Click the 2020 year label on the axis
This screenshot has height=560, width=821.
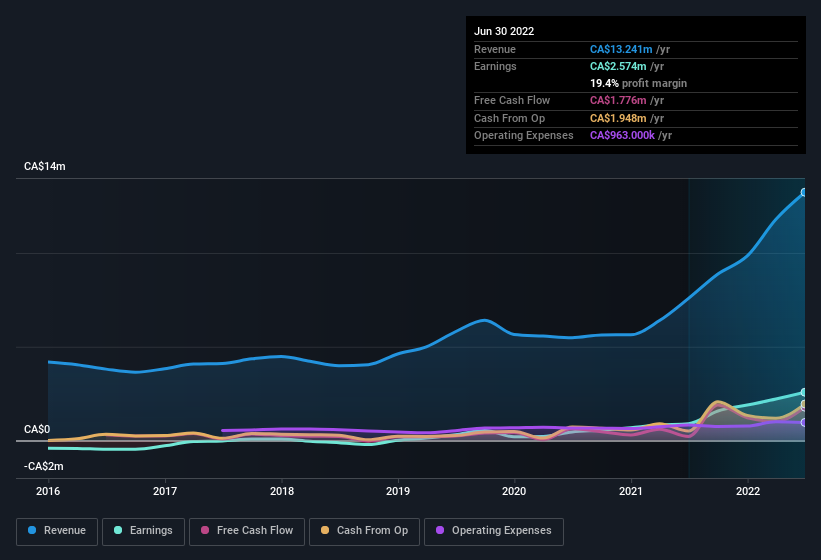pos(514,491)
